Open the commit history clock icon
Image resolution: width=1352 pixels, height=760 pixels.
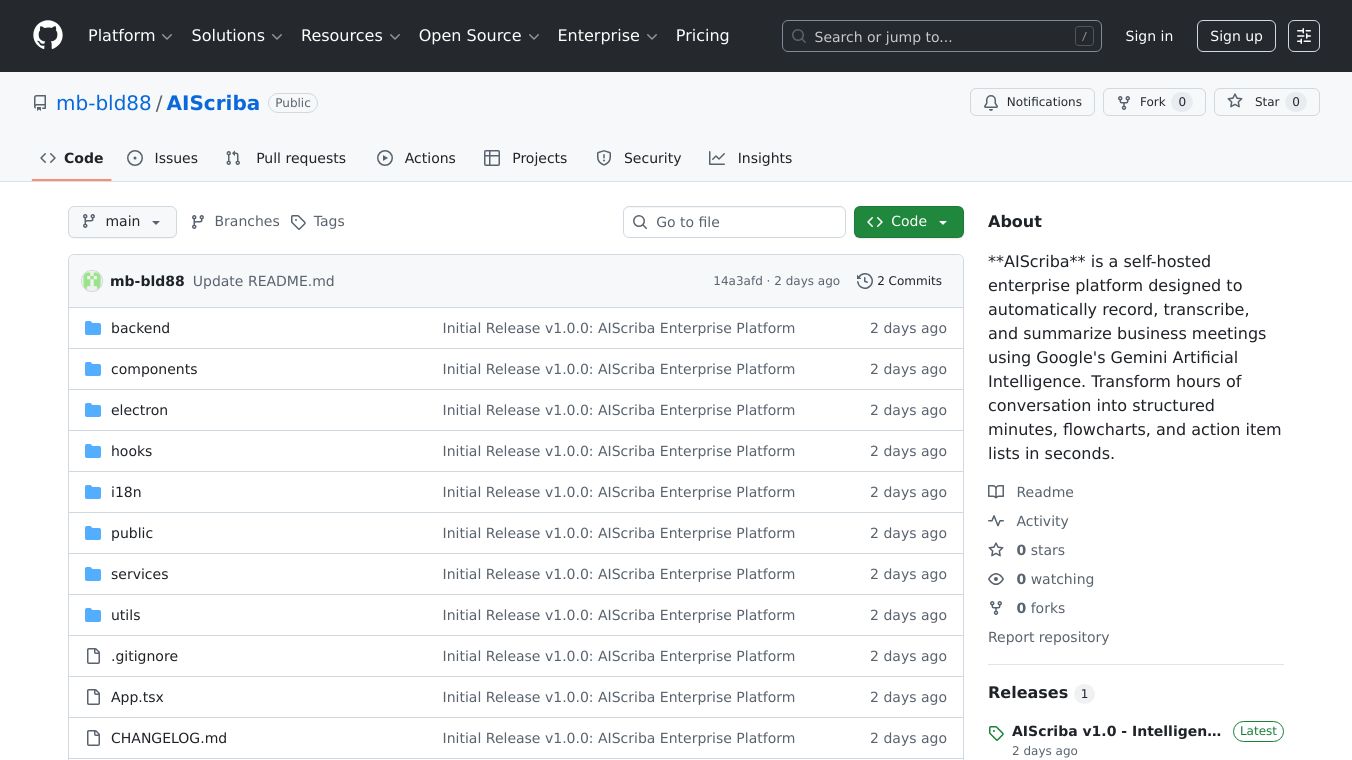(864, 281)
